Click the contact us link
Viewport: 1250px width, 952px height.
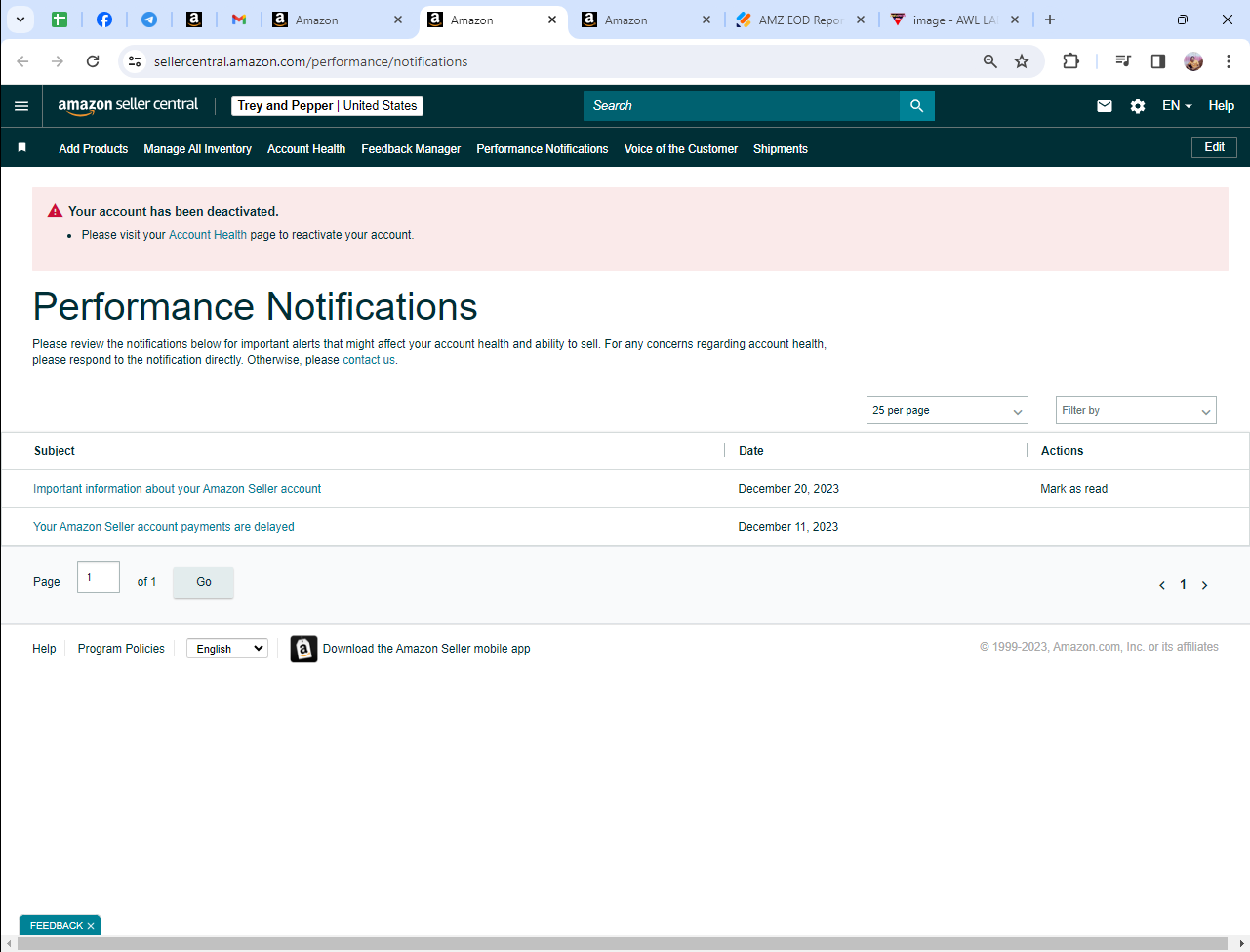click(x=369, y=360)
